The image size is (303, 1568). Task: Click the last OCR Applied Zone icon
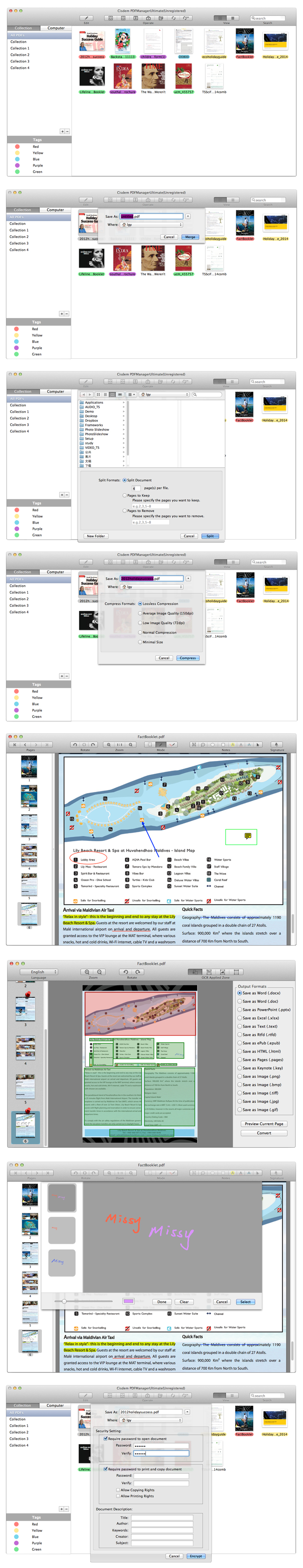[236, 971]
